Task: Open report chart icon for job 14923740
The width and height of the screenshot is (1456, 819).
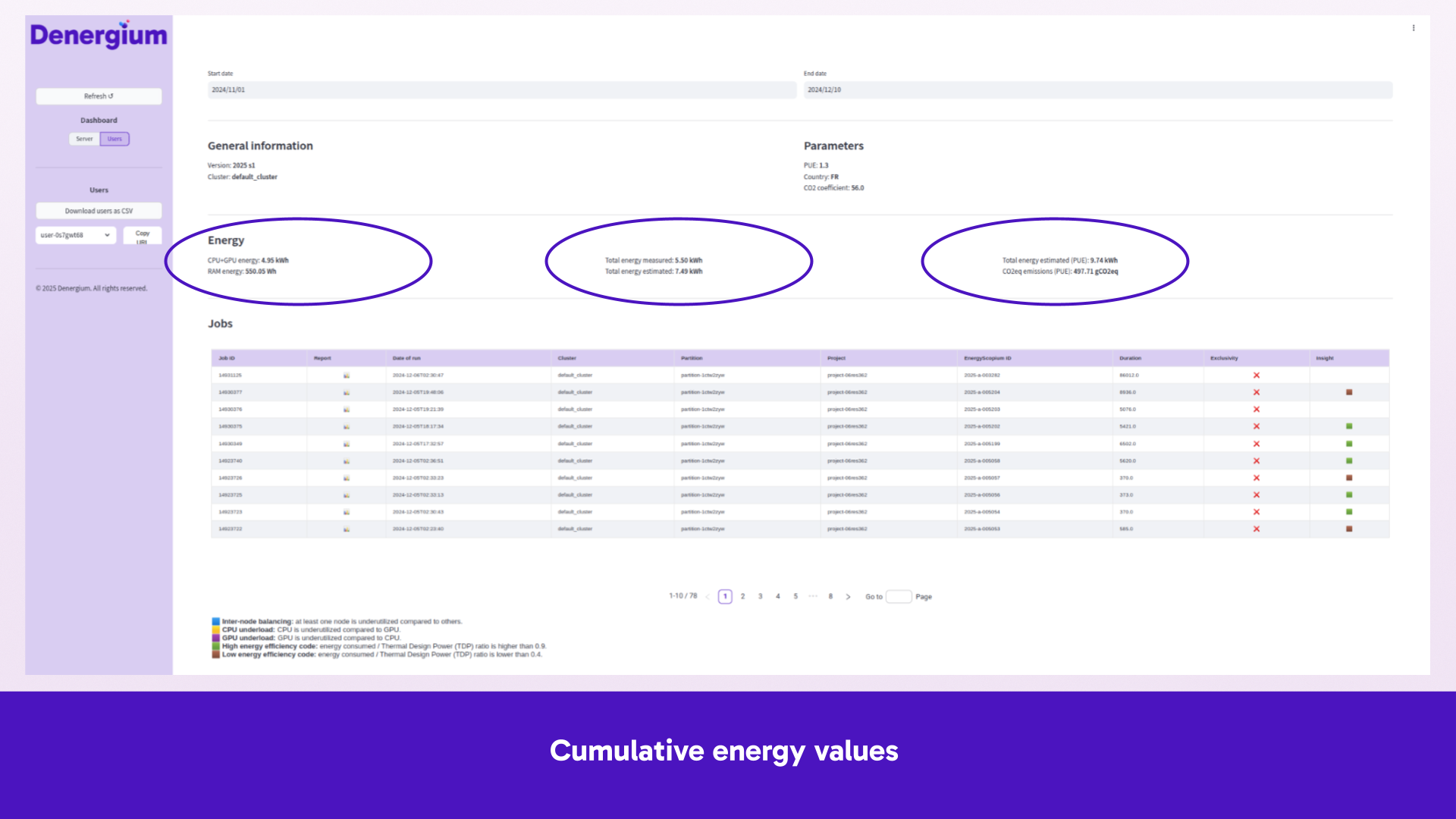Action: point(347,461)
